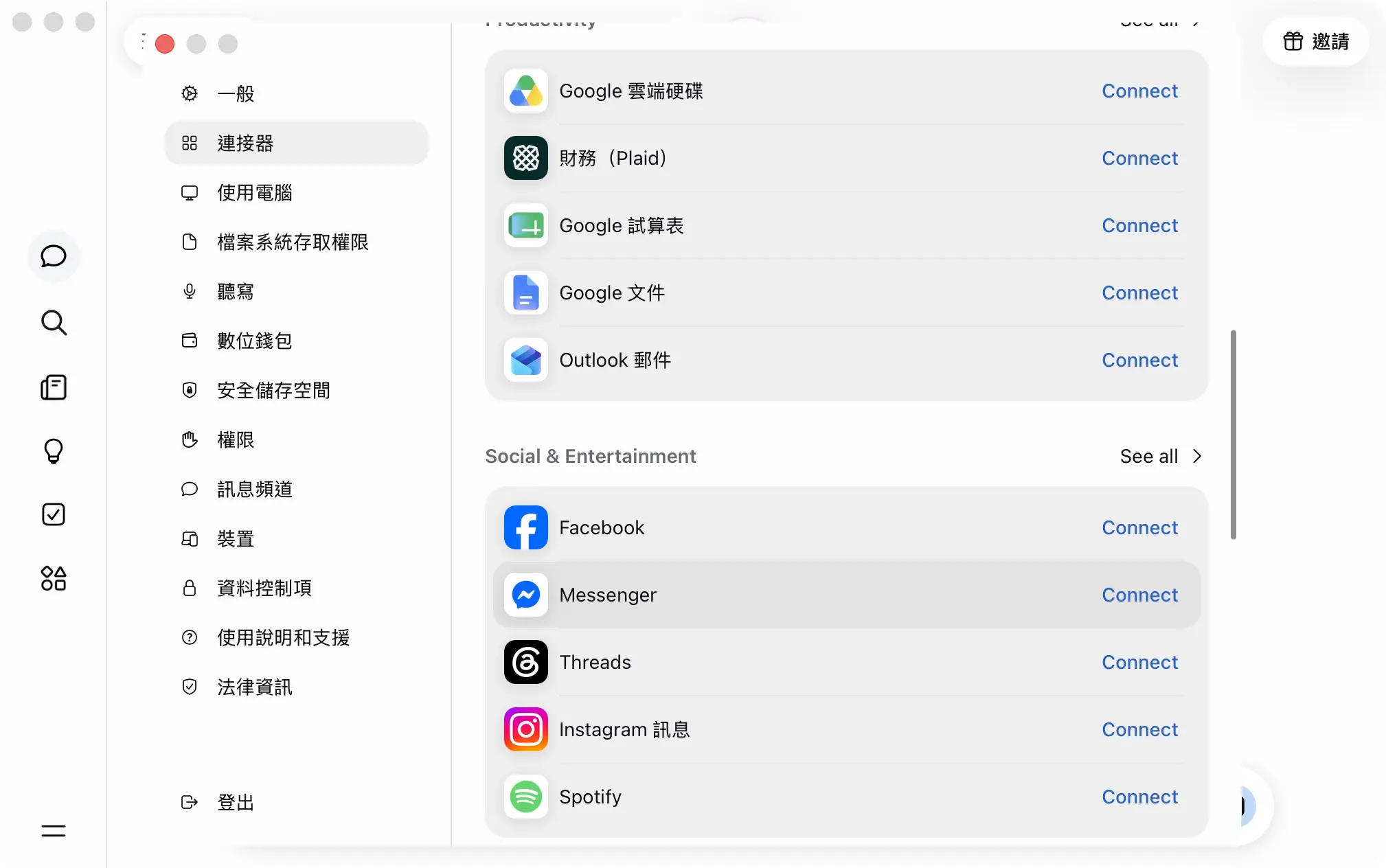This screenshot has width=1386, height=868.
Task: Click the gift icon on 邀請 button
Action: tap(1293, 41)
